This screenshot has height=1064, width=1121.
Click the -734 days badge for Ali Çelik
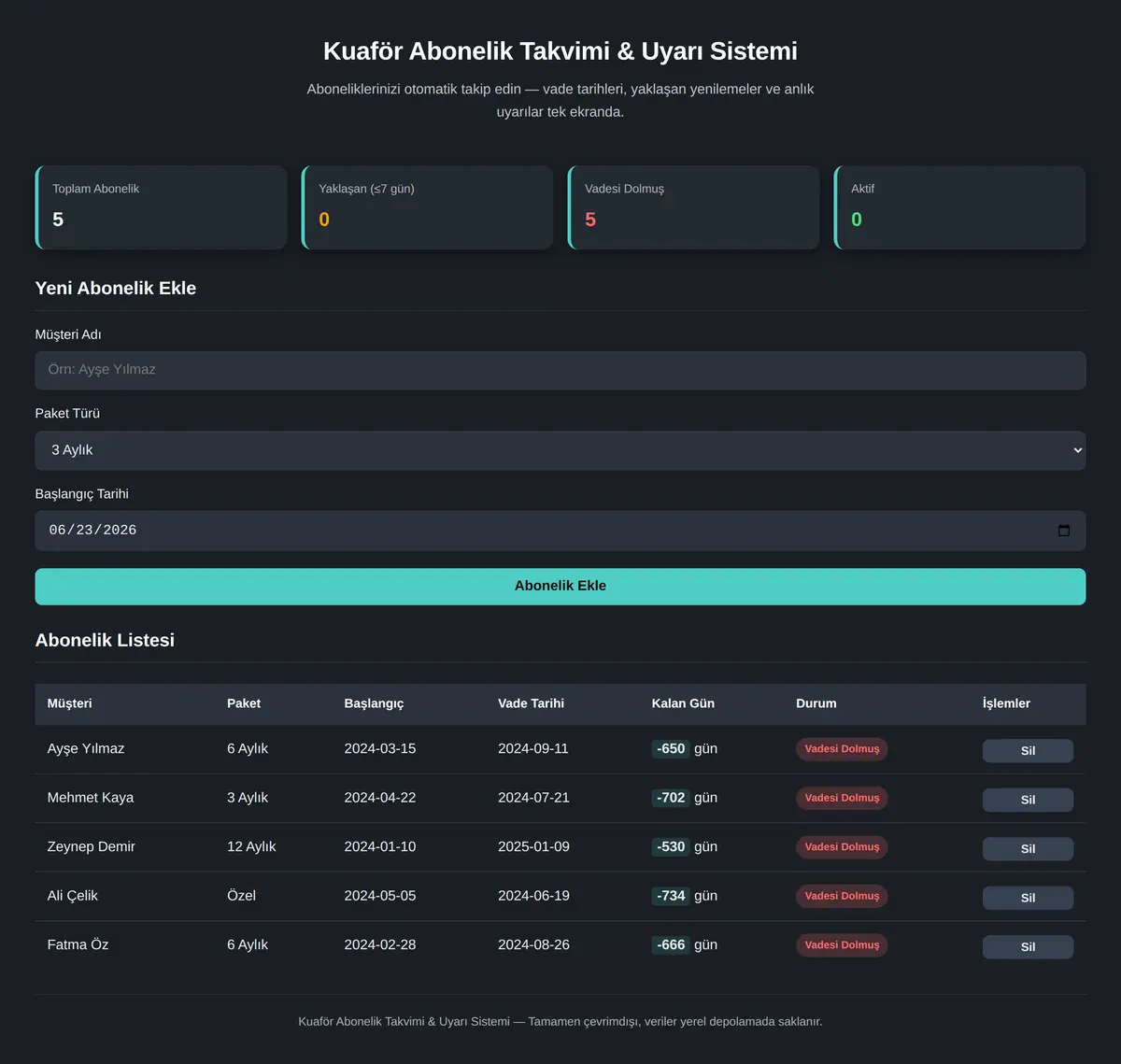[671, 896]
